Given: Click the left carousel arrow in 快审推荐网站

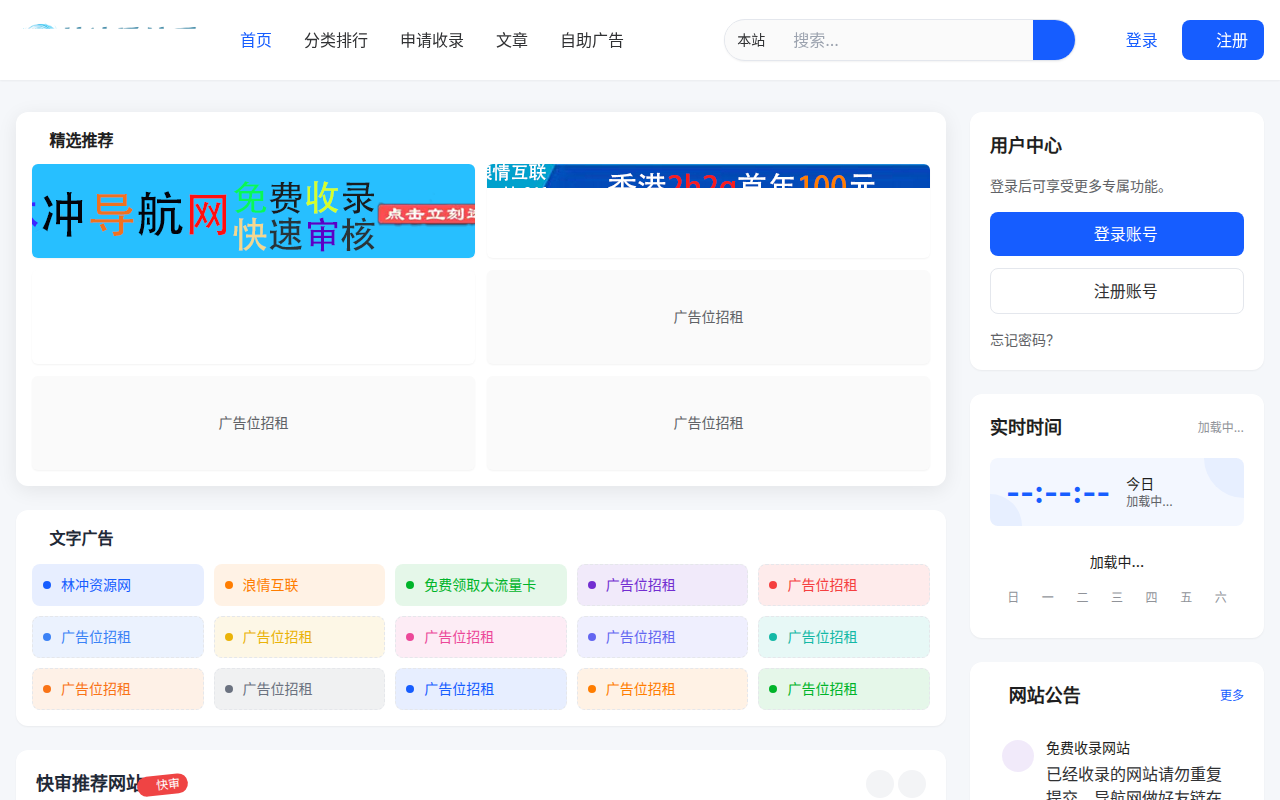Looking at the screenshot, I should click(879, 784).
